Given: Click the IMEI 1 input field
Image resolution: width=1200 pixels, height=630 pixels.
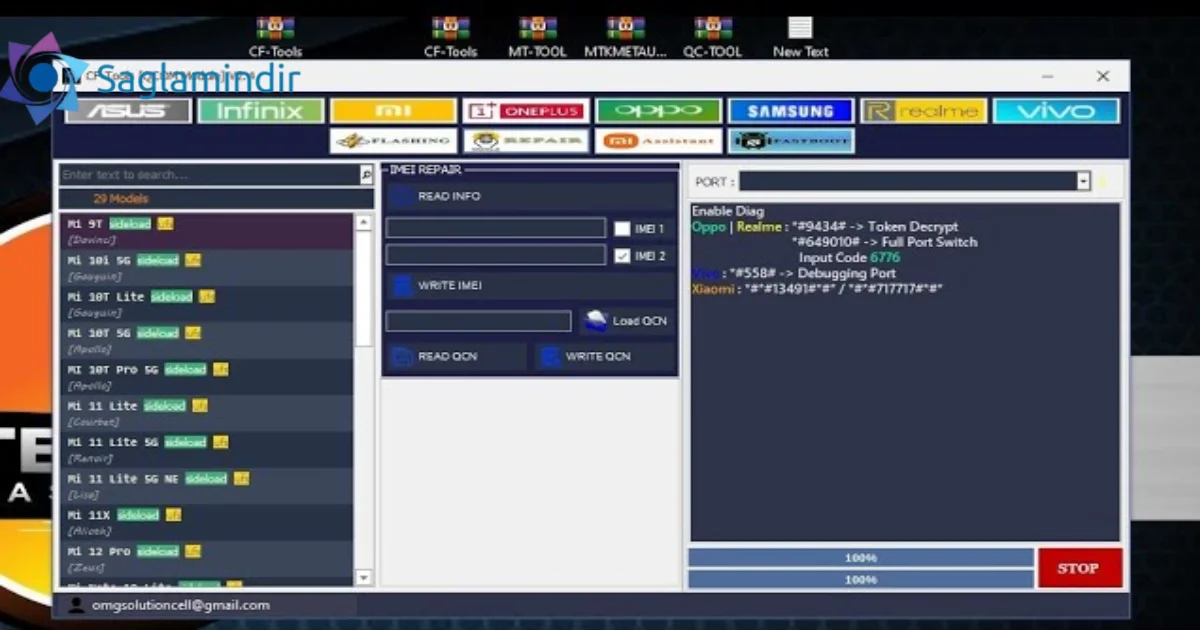Looking at the screenshot, I should pos(496,228).
